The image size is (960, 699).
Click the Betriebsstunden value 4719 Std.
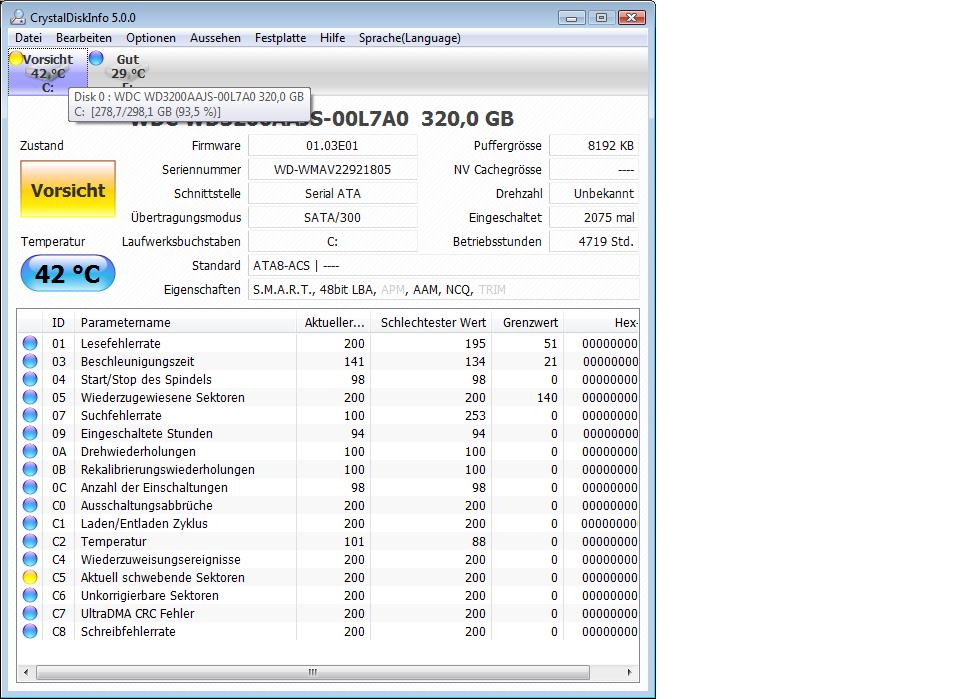[594, 241]
